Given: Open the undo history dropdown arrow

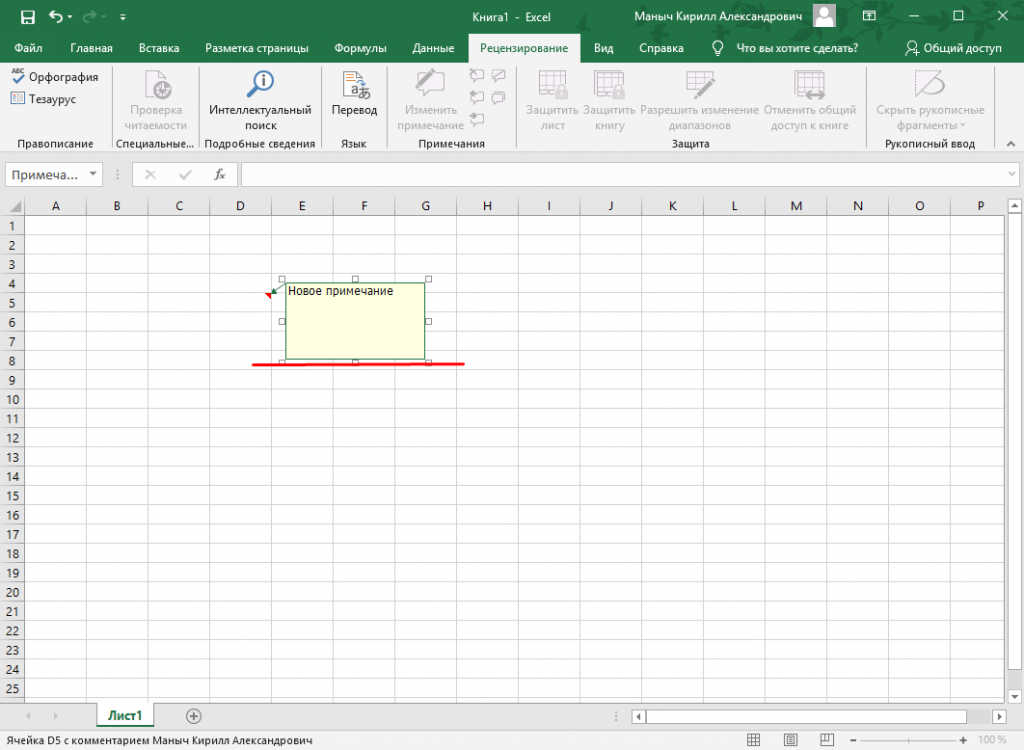Looking at the screenshot, I should 70,18.
